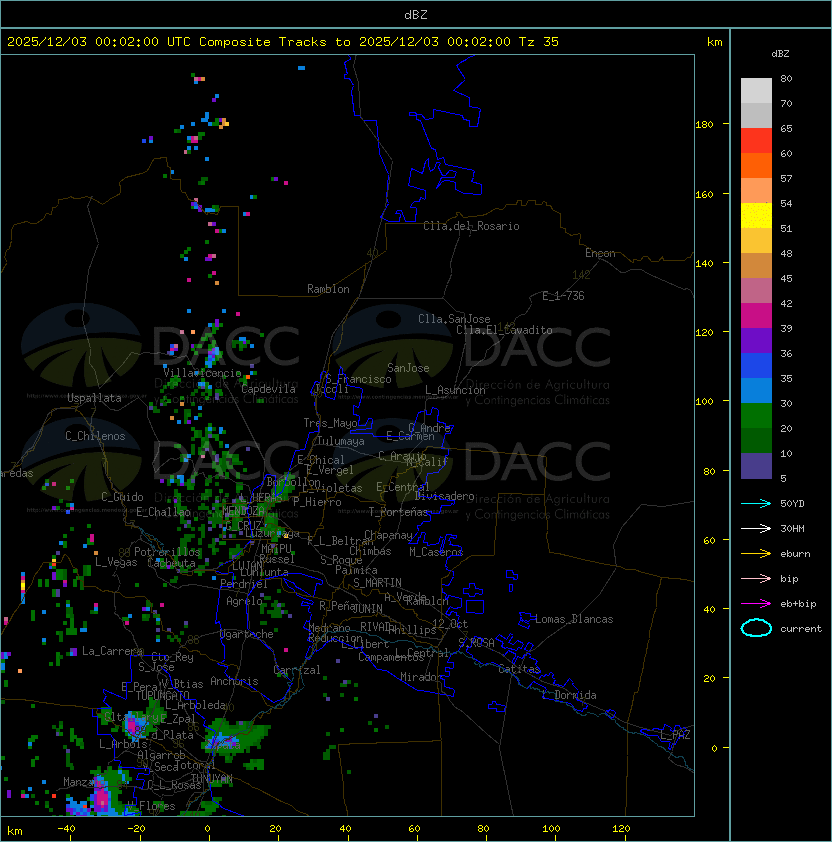
Task: Click the 'S_MARTIN' map label
Action: (x=377, y=583)
